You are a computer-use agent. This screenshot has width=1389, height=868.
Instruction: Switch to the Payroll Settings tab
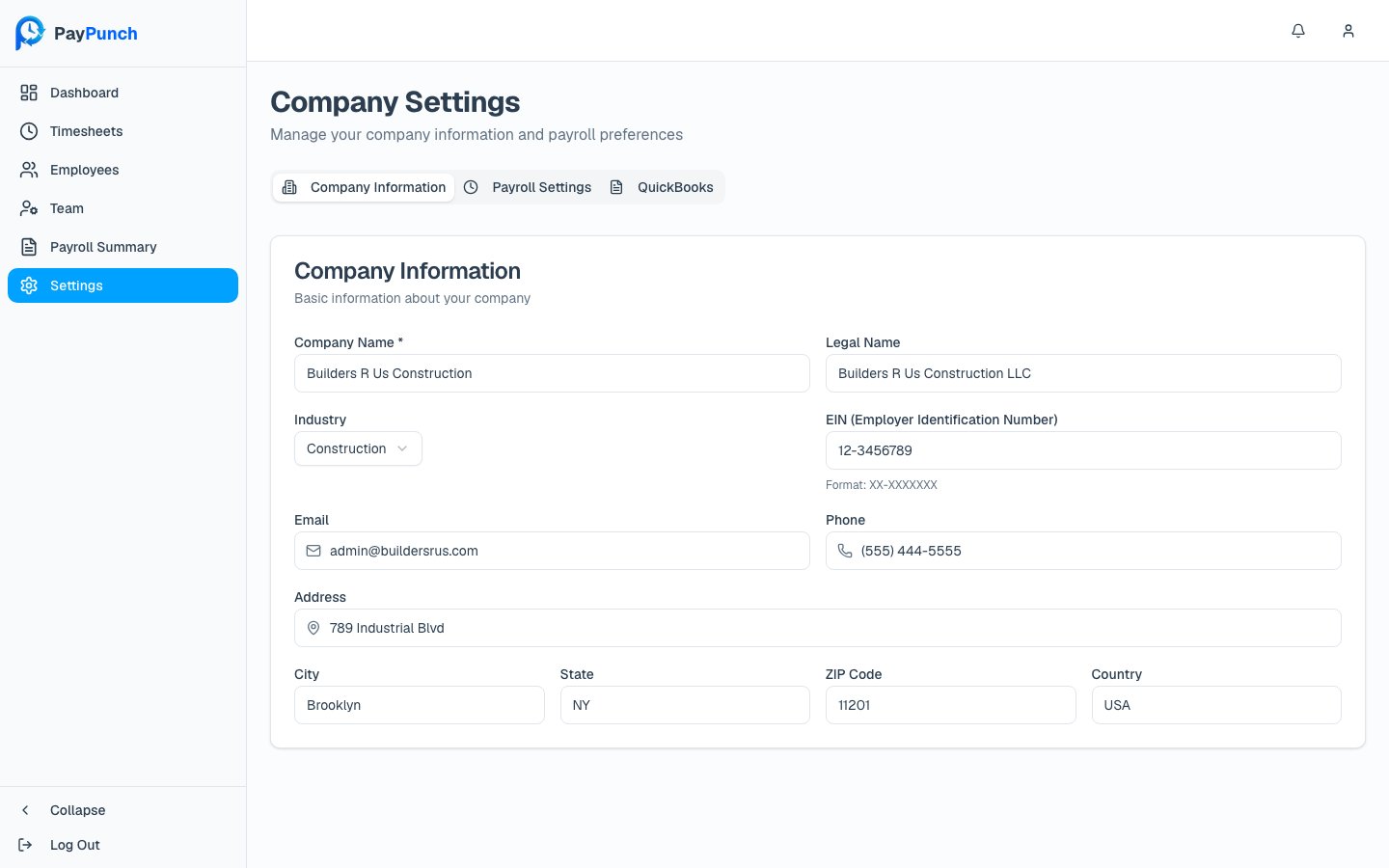(x=528, y=187)
